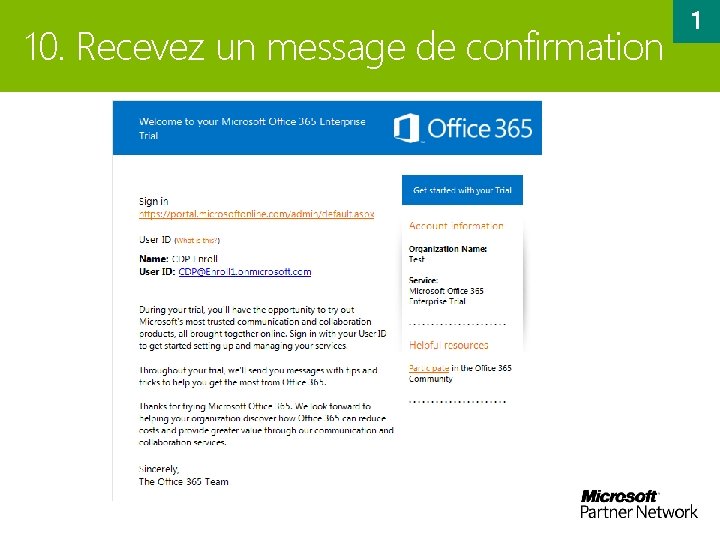Click the slide title 'Recevez un message de confirmation'
This screenshot has width=720, height=540.
point(343,47)
